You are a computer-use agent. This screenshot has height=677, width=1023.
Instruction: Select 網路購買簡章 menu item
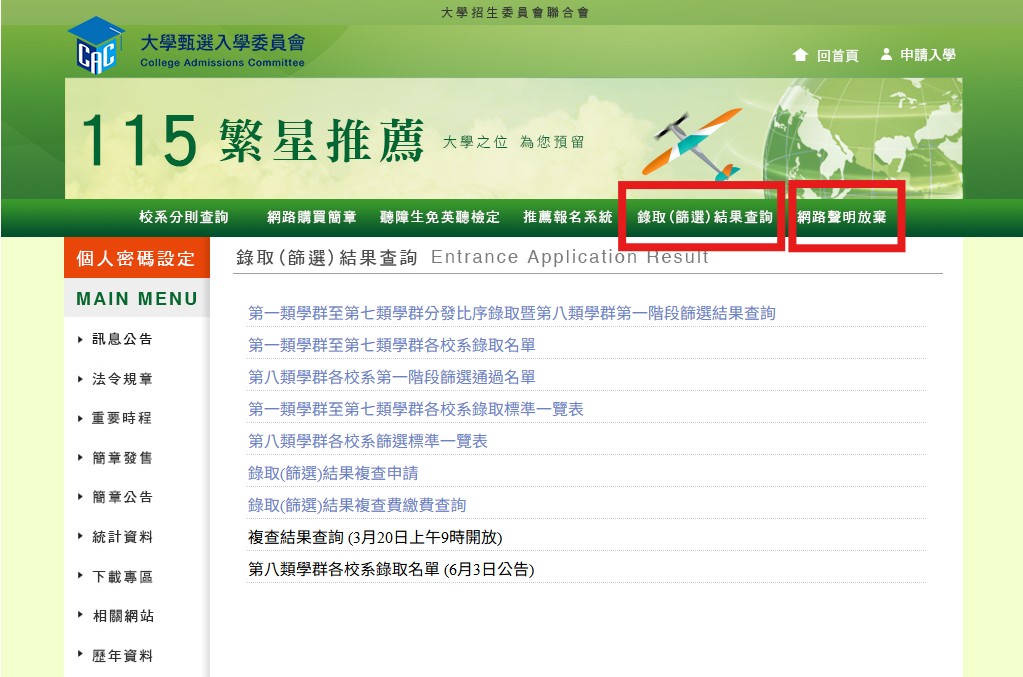pos(312,217)
